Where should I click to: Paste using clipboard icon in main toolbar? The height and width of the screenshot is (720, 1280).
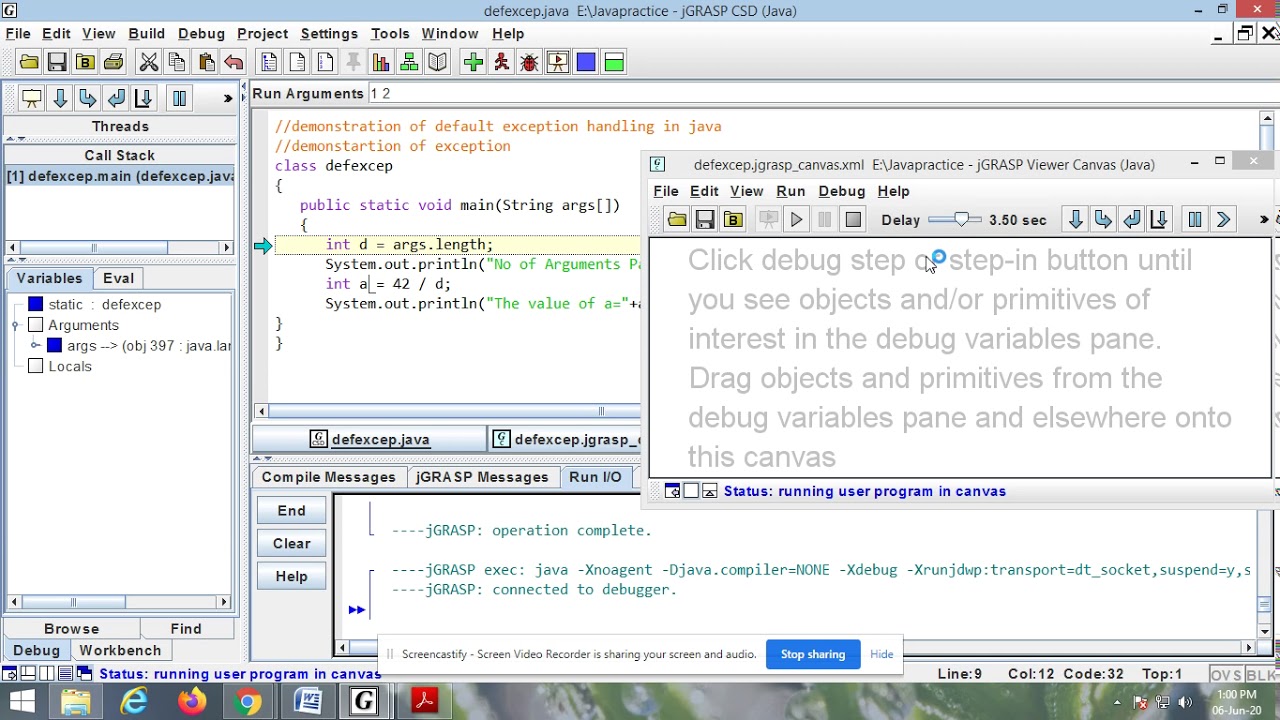206,63
